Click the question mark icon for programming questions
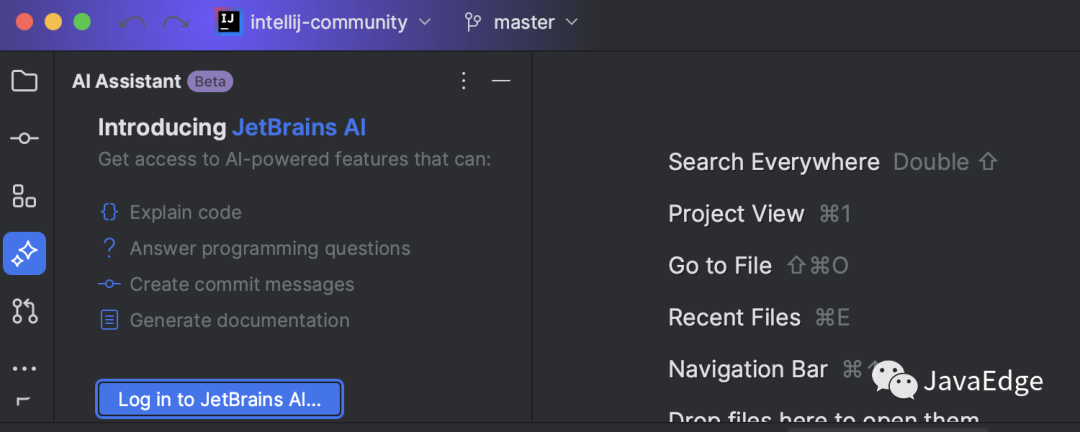 (x=109, y=248)
